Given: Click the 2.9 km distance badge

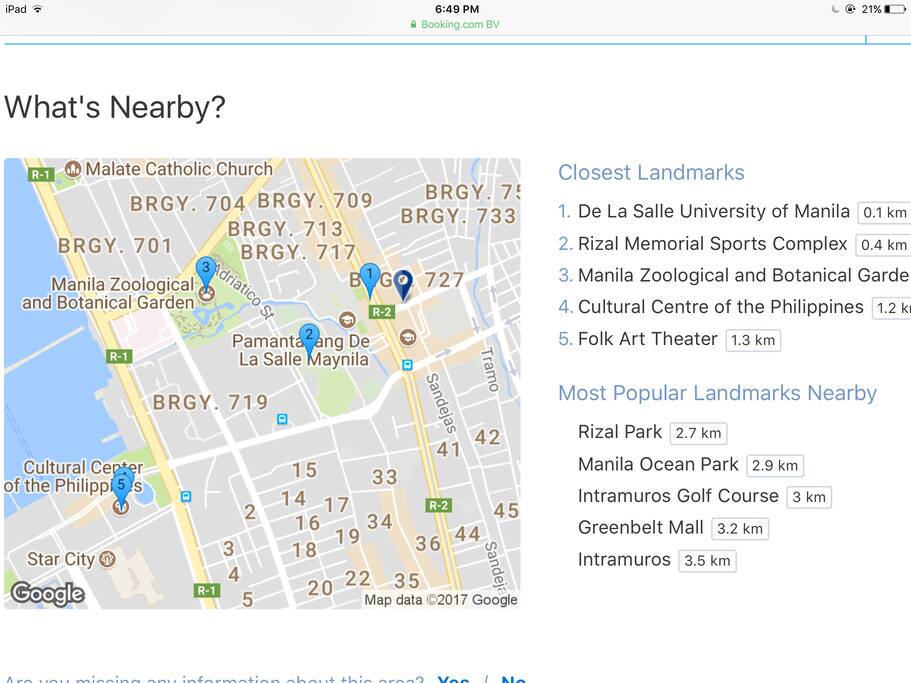Looking at the screenshot, I should click(x=775, y=466).
